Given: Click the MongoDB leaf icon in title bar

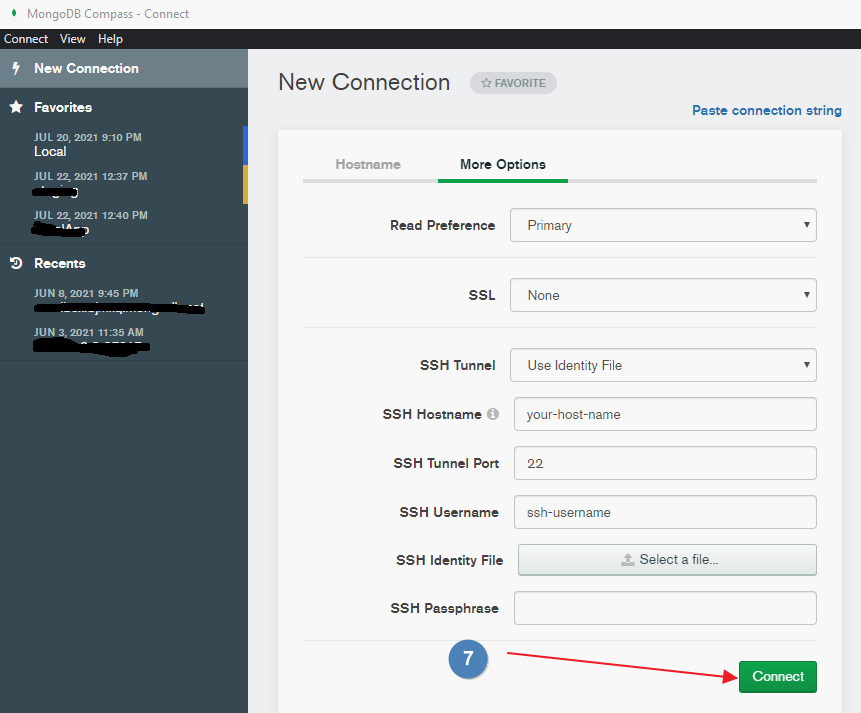Looking at the screenshot, I should pyautogui.click(x=14, y=13).
